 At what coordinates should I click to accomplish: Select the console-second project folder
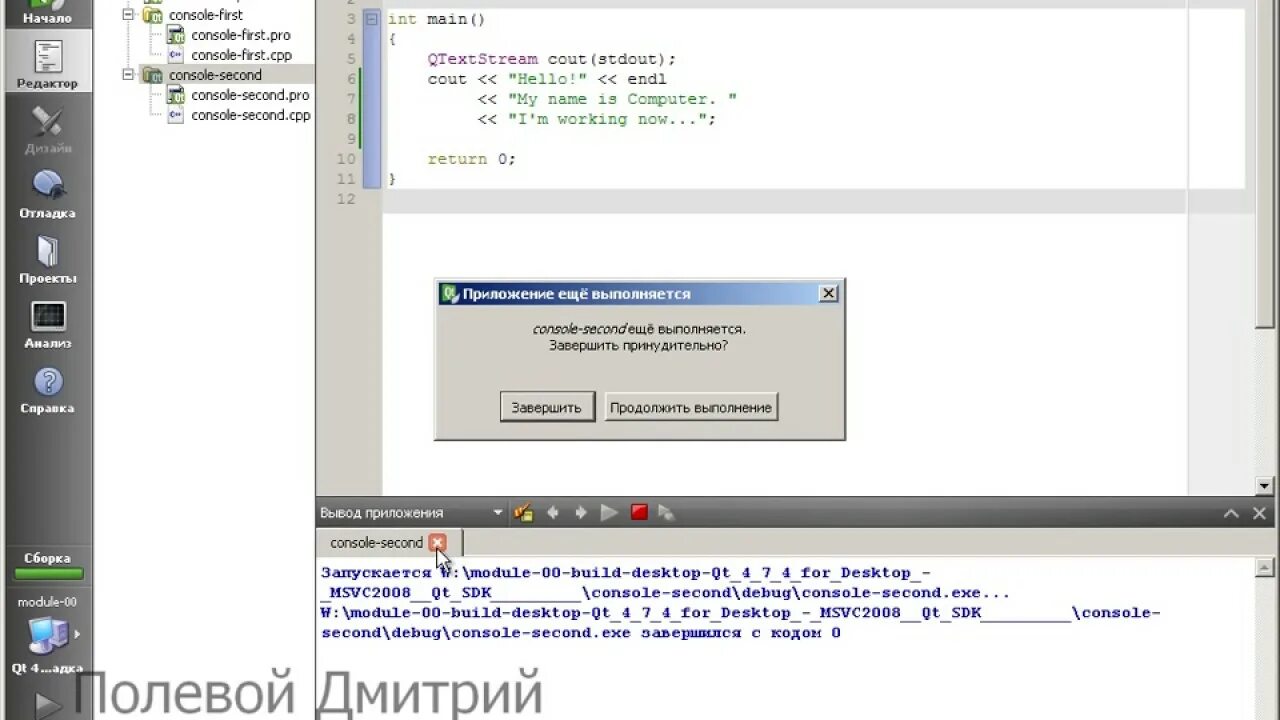click(x=215, y=75)
